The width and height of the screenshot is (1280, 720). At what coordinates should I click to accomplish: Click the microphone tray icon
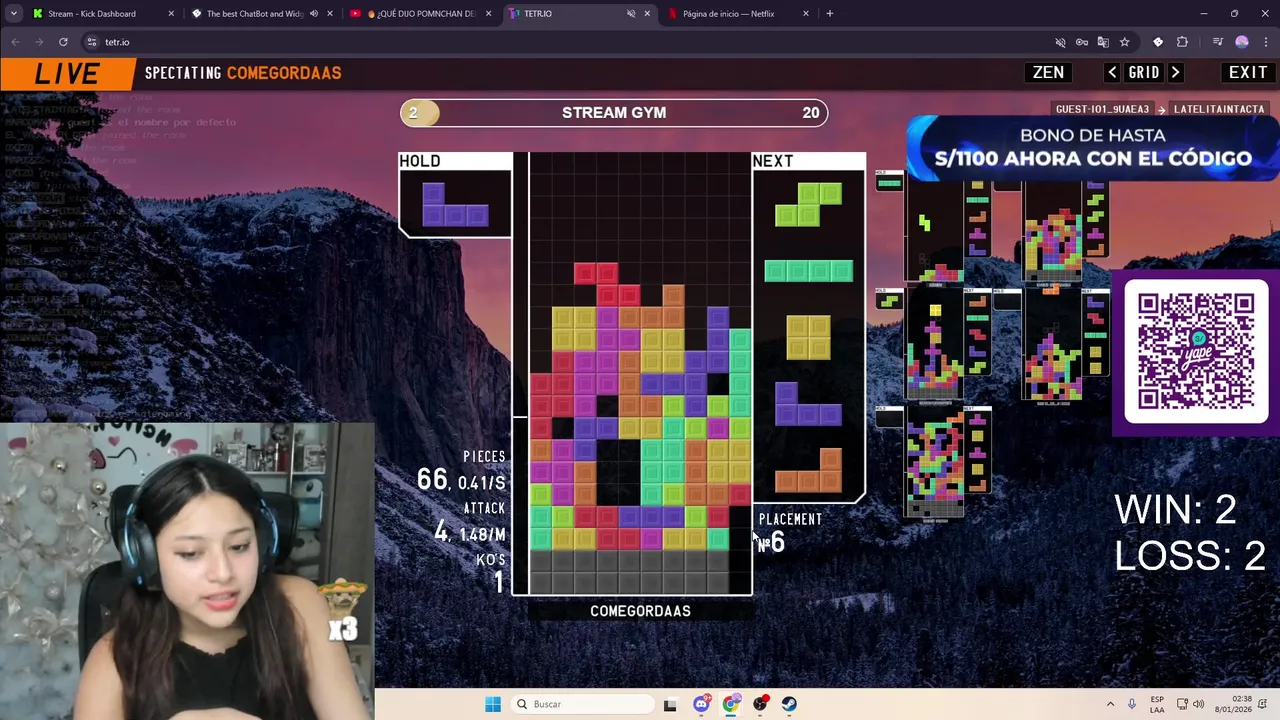[1132, 704]
